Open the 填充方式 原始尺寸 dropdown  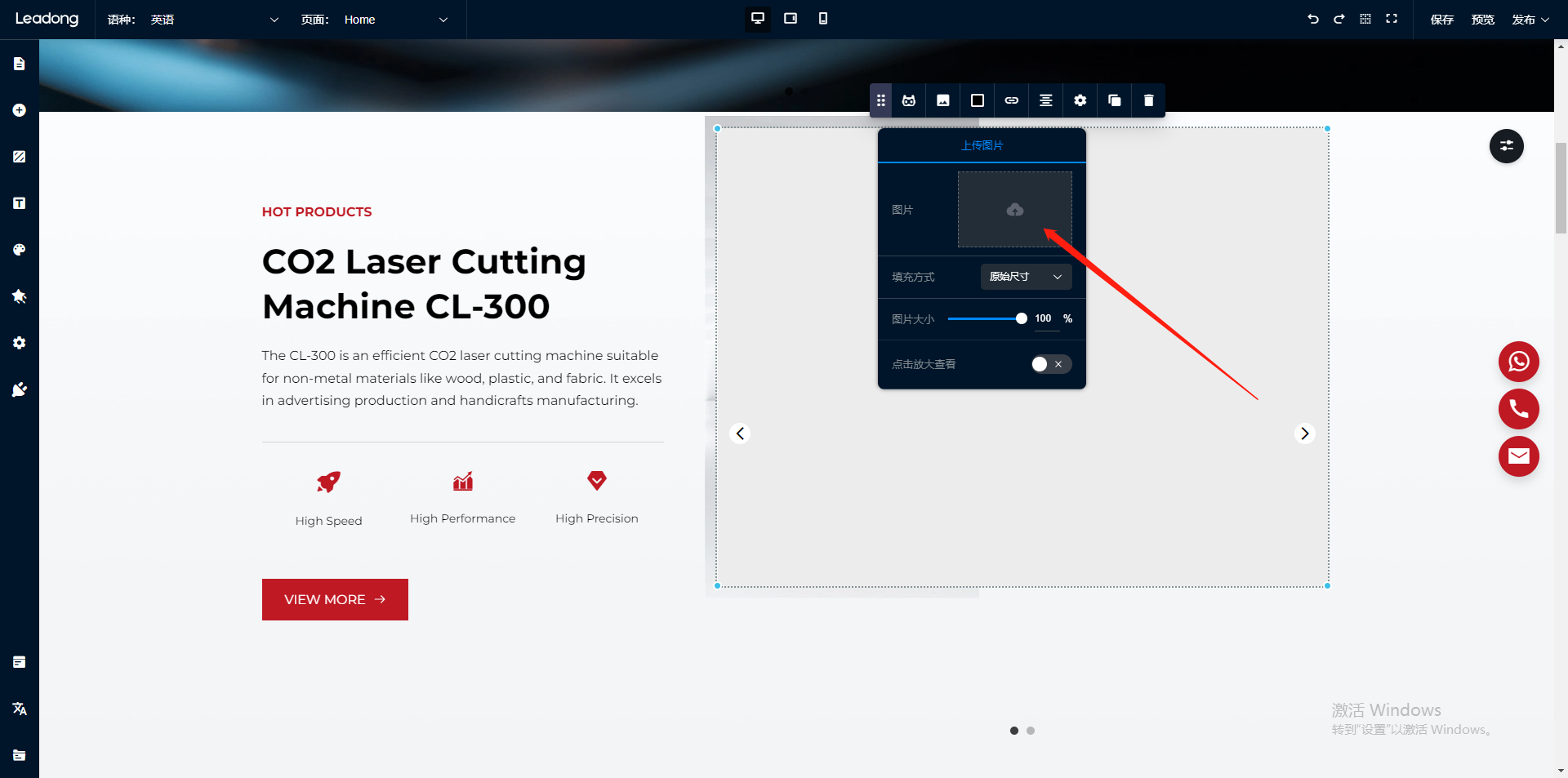[1026, 277]
